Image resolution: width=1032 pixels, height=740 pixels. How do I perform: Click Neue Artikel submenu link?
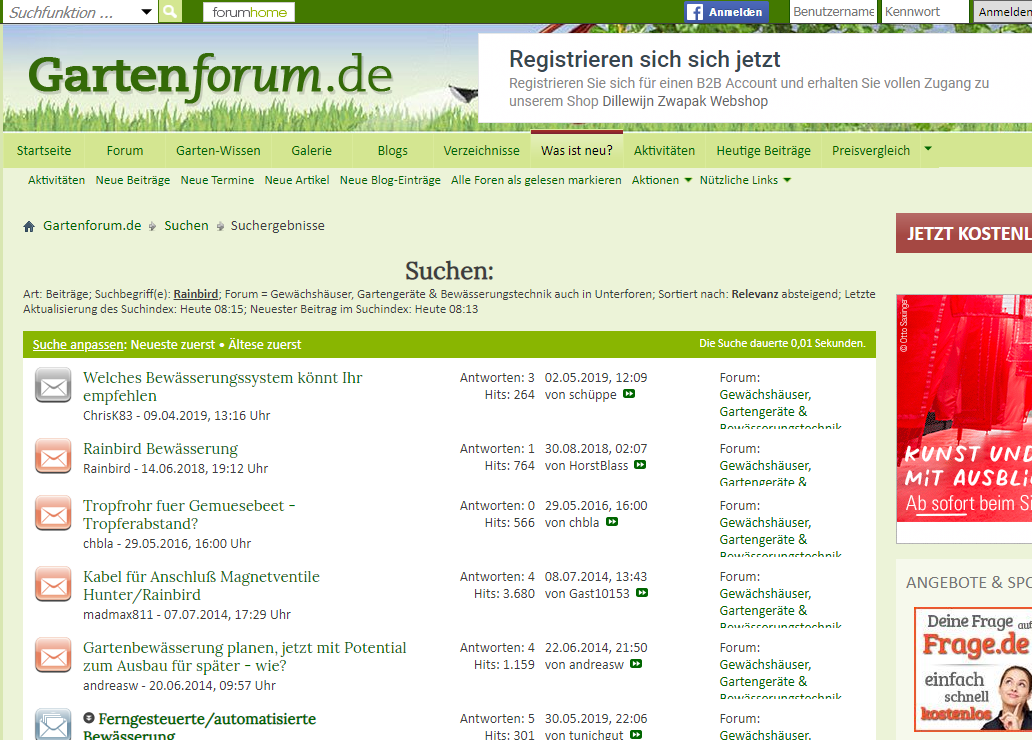point(297,180)
